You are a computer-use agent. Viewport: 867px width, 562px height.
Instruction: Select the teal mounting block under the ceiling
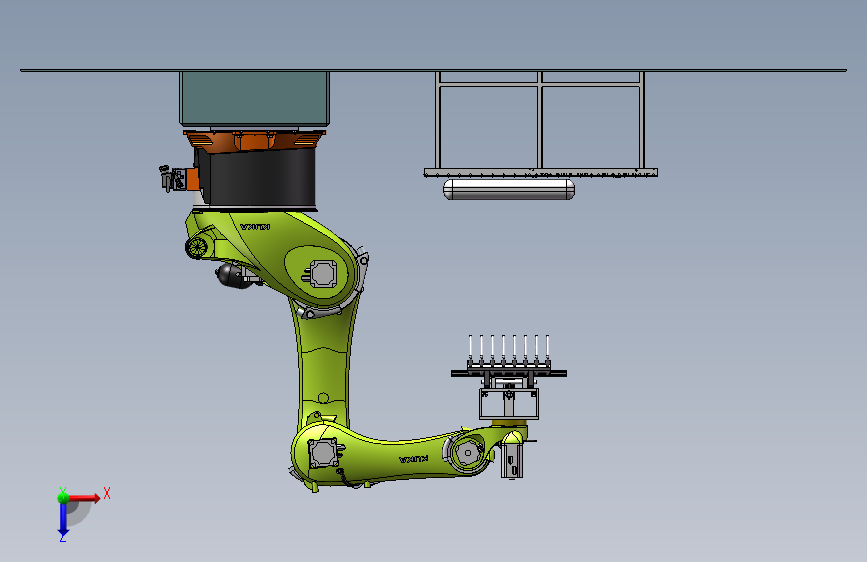tap(254, 98)
